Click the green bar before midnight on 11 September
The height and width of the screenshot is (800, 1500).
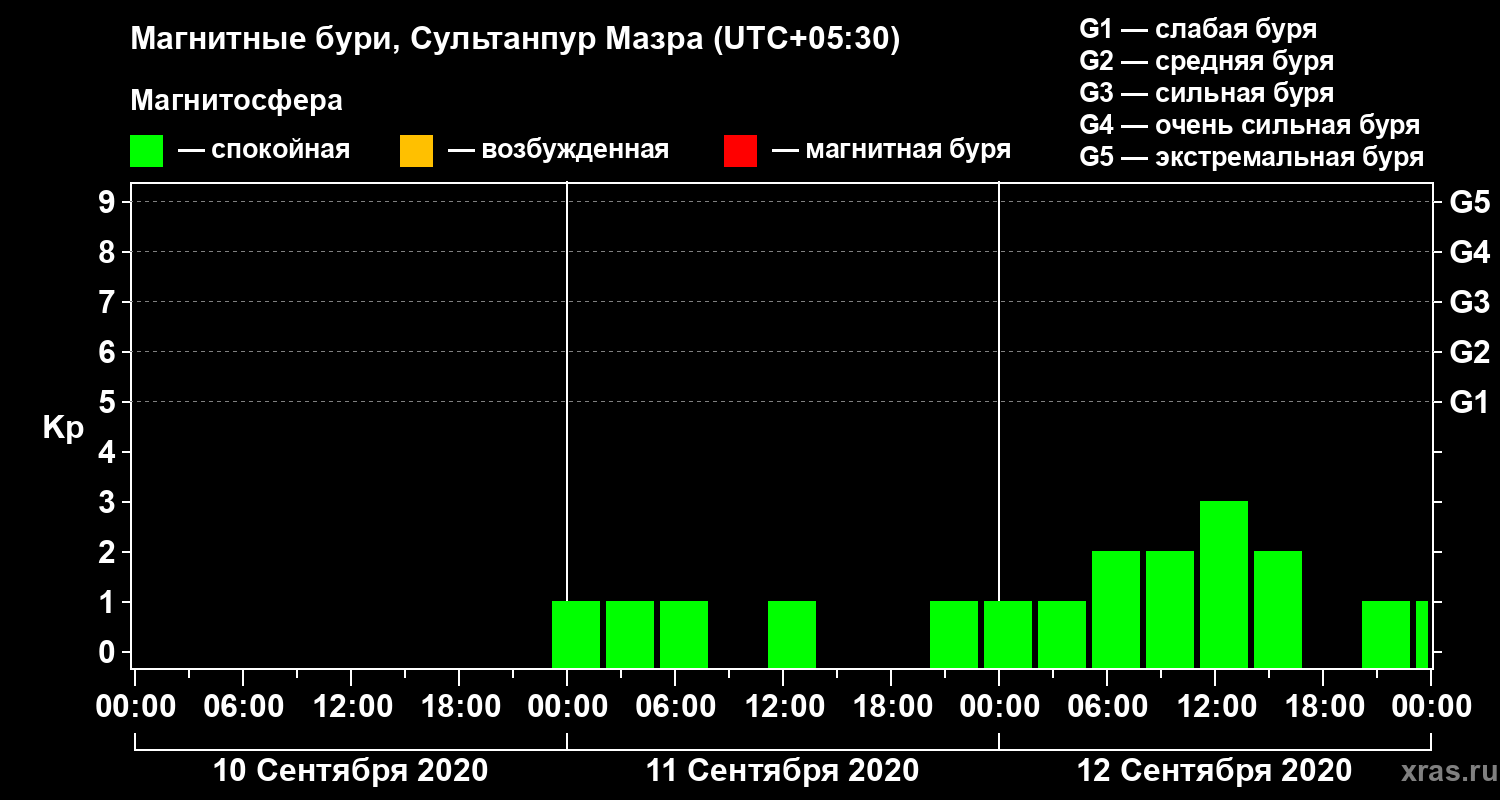(x=954, y=634)
